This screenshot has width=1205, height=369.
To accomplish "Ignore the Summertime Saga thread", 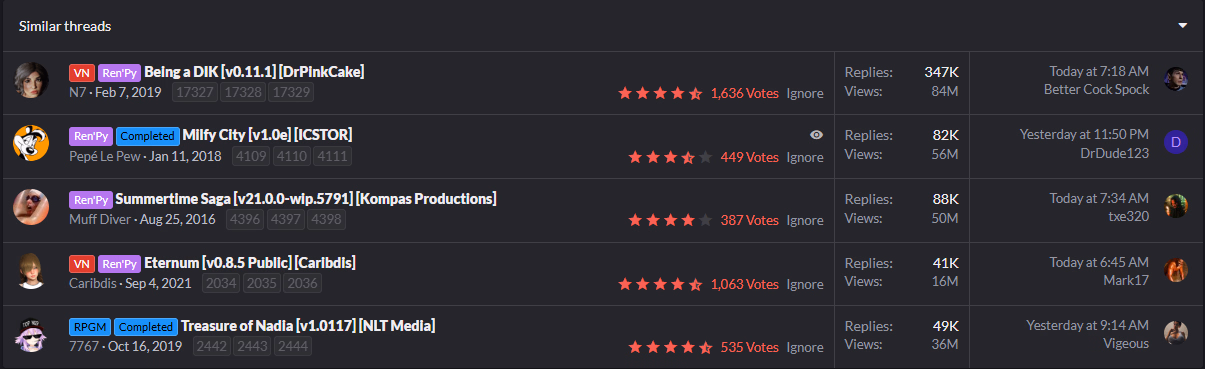I will pos(805,220).
